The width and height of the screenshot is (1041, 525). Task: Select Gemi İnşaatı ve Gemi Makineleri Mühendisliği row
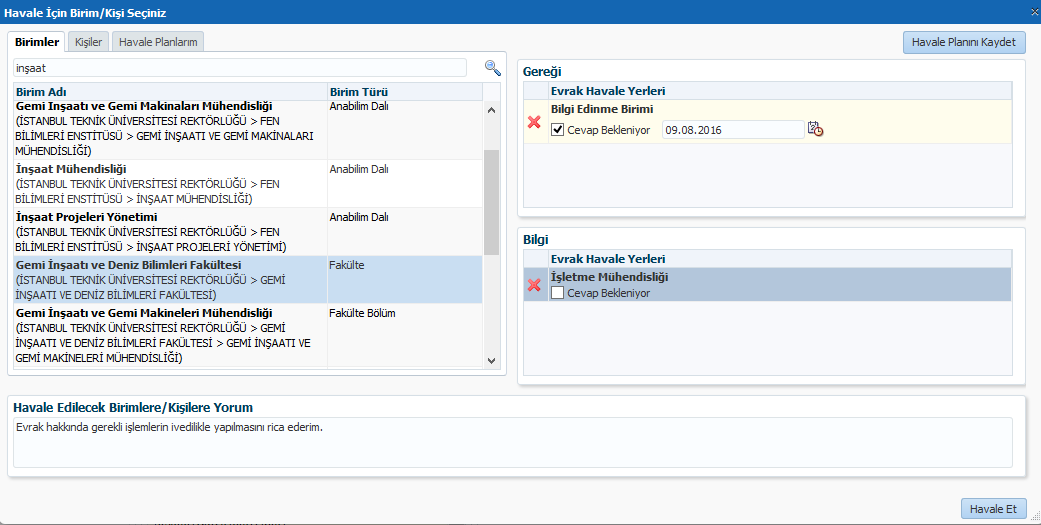(248, 335)
